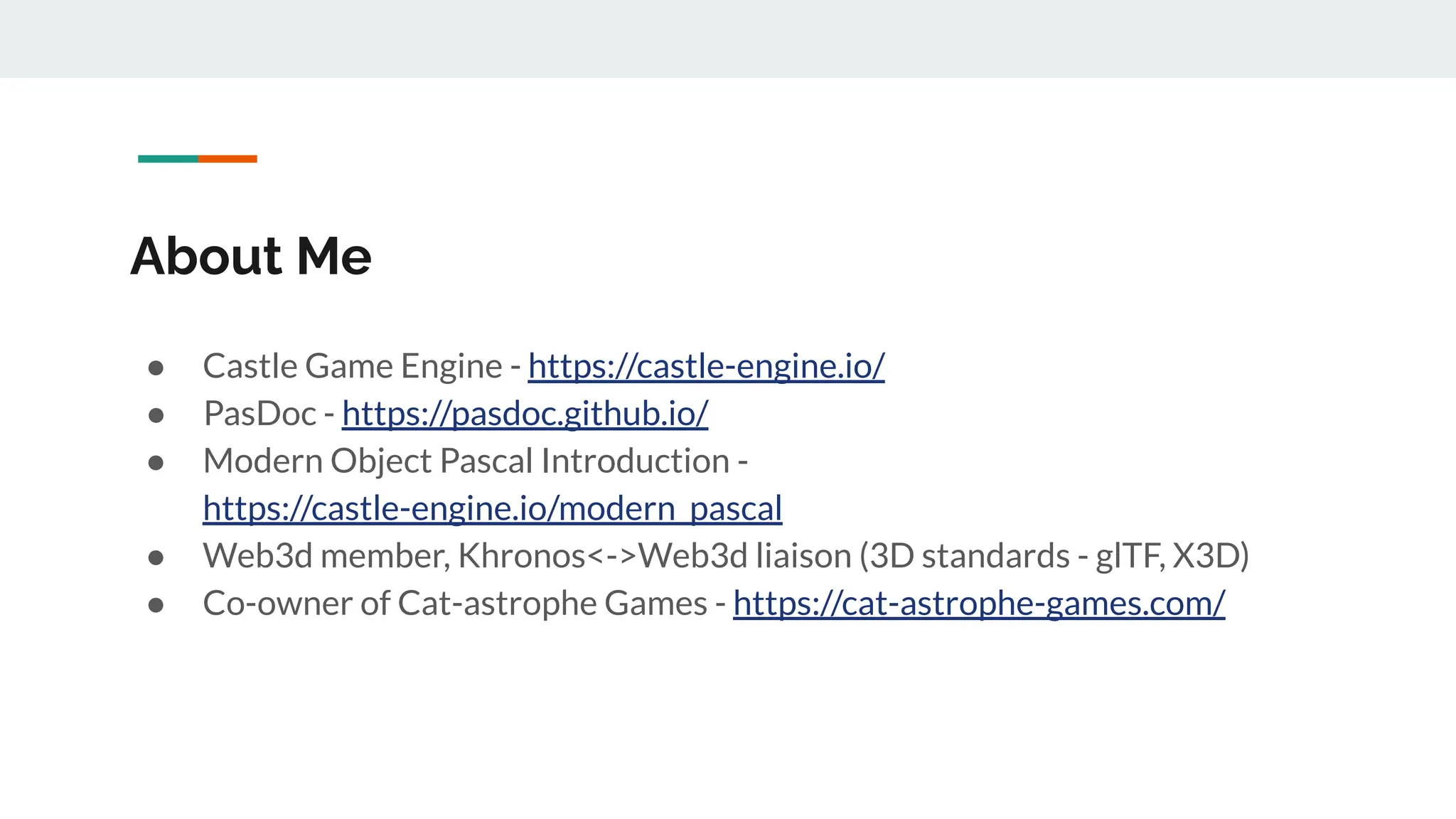The width and height of the screenshot is (1456, 819).
Task: Click the "PasDoc" text label
Action: tap(260, 414)
